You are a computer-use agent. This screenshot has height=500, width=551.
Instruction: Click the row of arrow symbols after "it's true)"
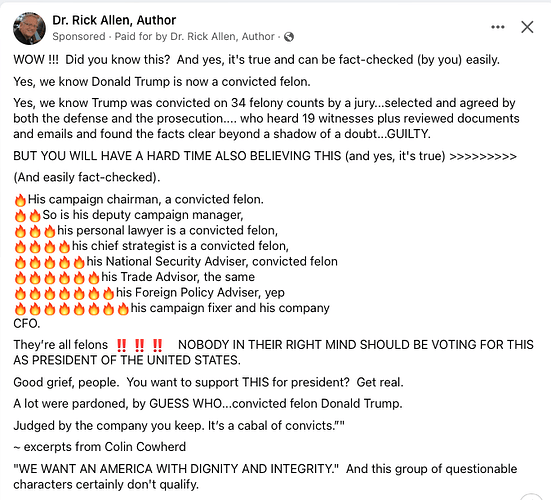pos(483,156)
